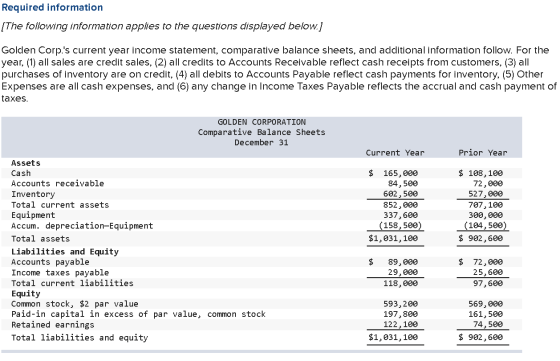Image resolution: width=560 pixels, height=361 pixels.
Task: Click the 'Retained earnings' row label
Action: [52, 325]
